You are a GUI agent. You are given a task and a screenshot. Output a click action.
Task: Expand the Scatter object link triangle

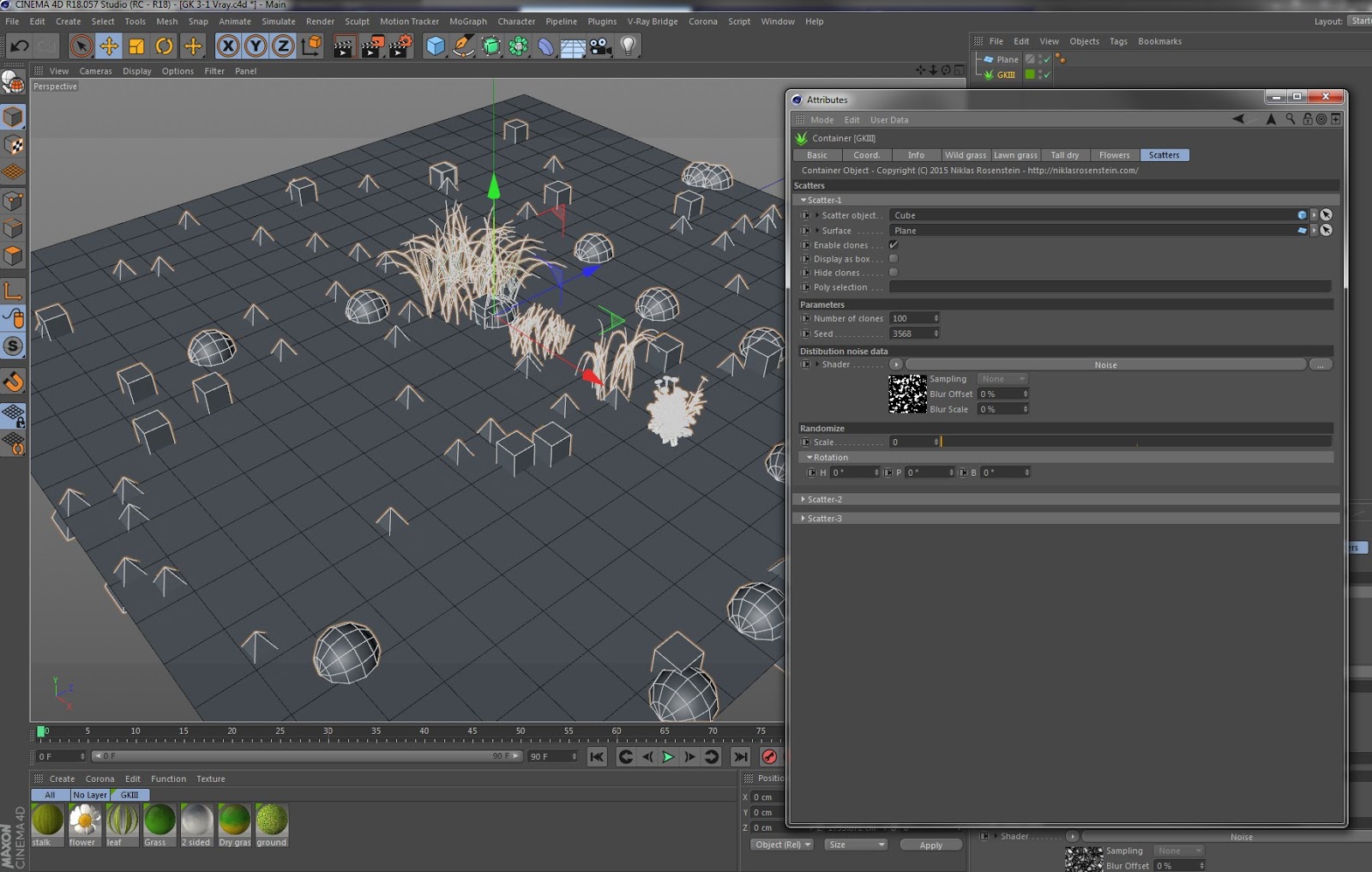coord(817,215)
